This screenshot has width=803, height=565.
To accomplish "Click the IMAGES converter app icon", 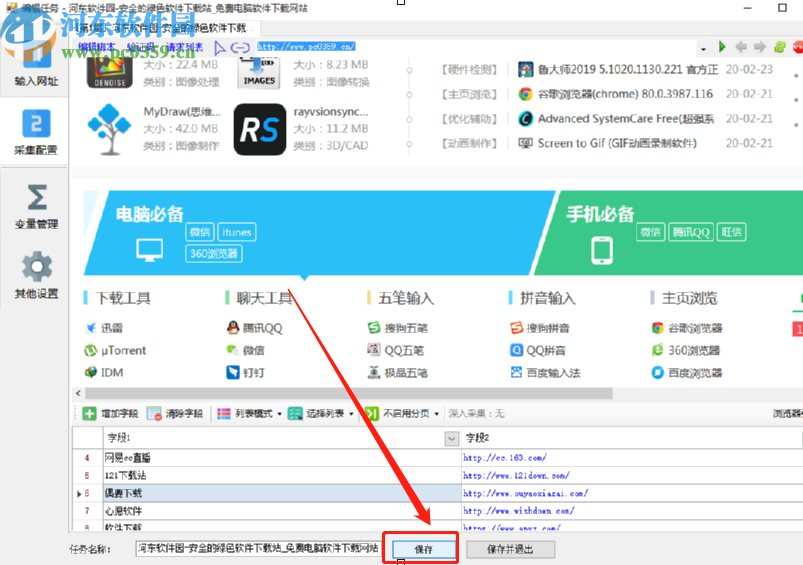I will [x=259, y=73].
